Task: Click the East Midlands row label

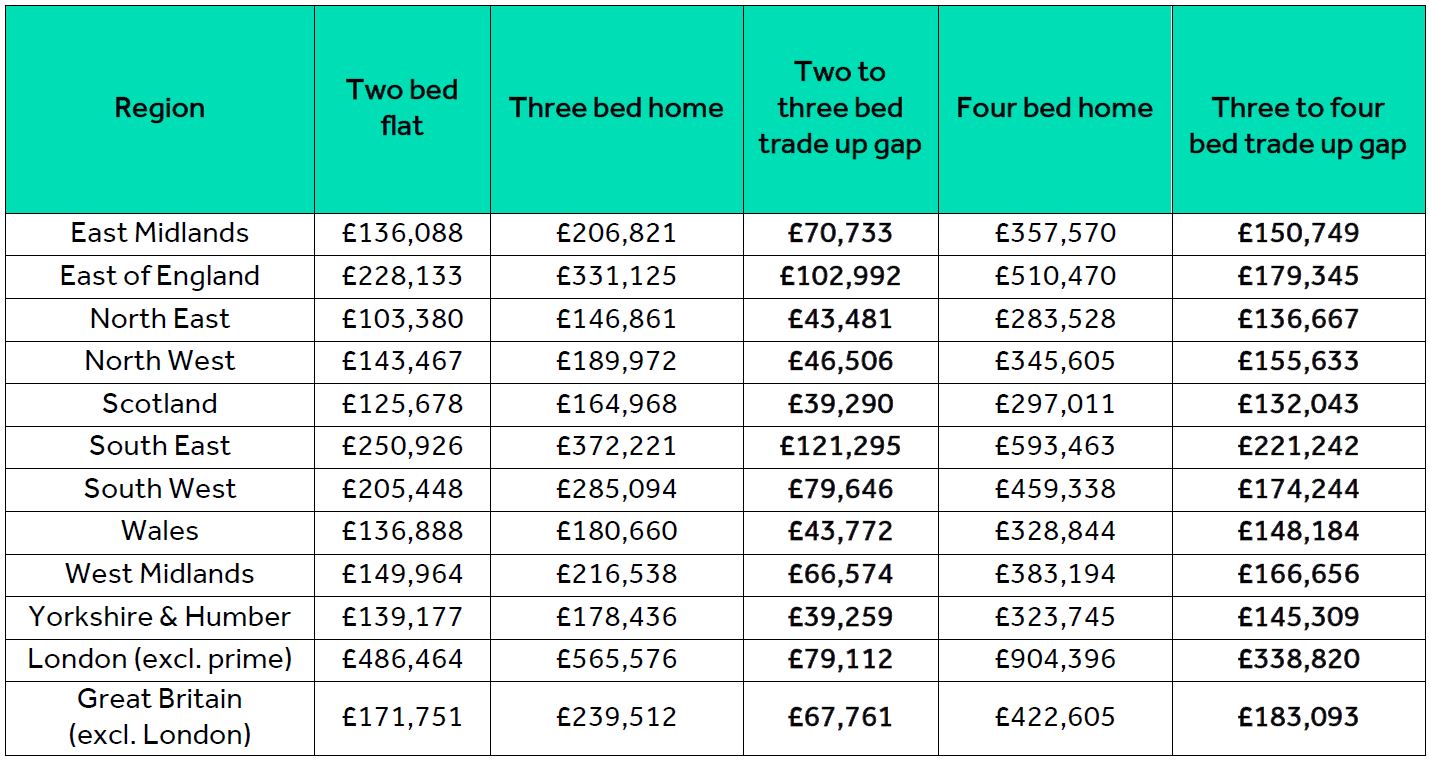Action: click(160, 234)
